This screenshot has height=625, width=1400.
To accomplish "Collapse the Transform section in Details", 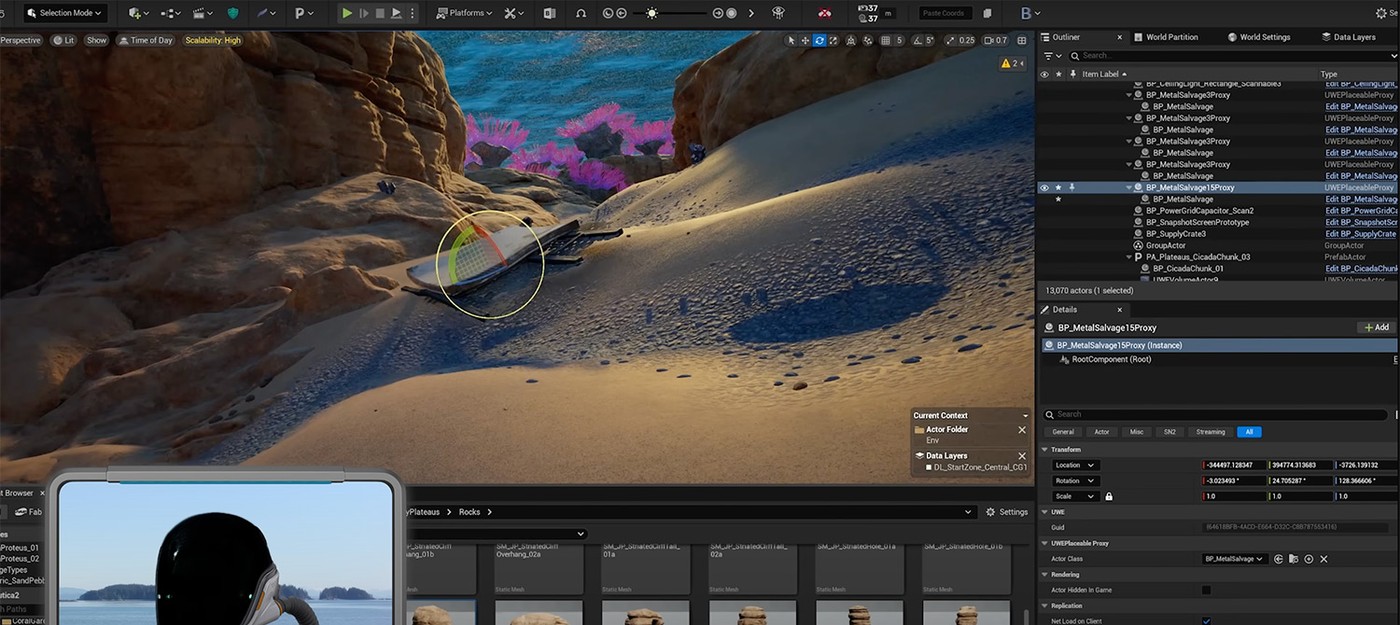I will coord(1046,449).
